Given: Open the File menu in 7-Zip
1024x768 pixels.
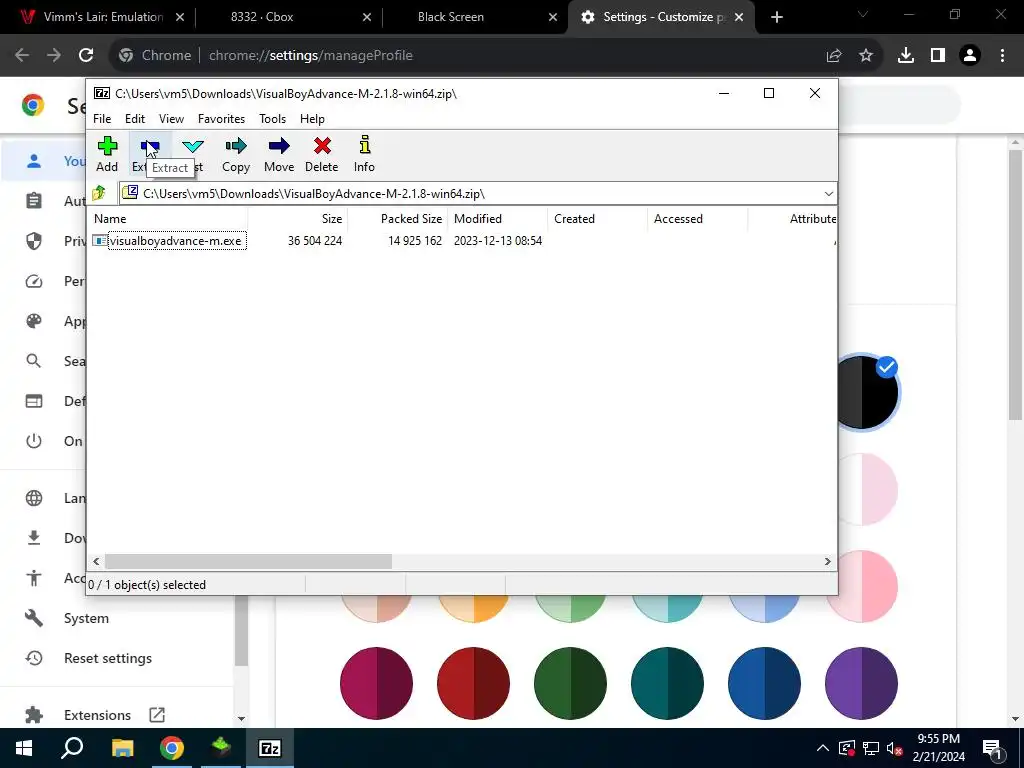Looking at the screenshot, I should pyautogui.click(x=102, y=119).
